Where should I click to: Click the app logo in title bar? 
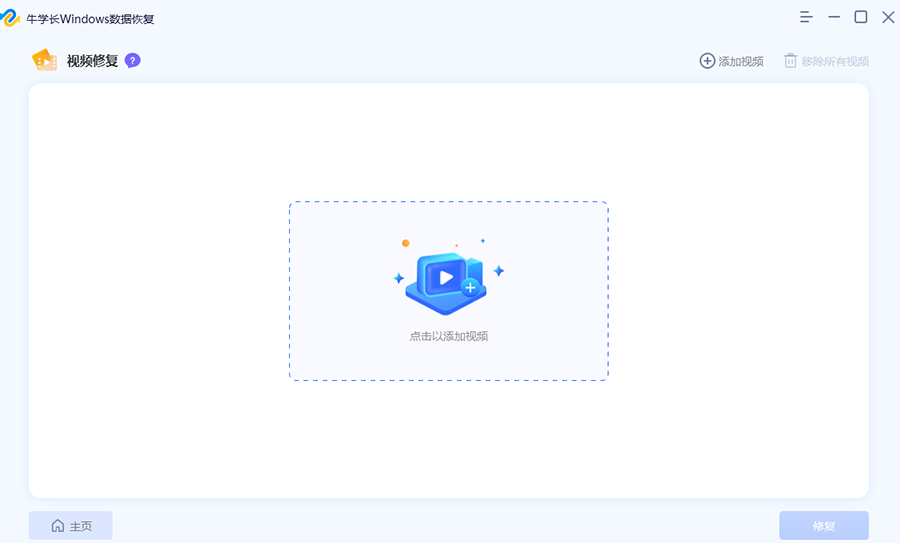12,18
